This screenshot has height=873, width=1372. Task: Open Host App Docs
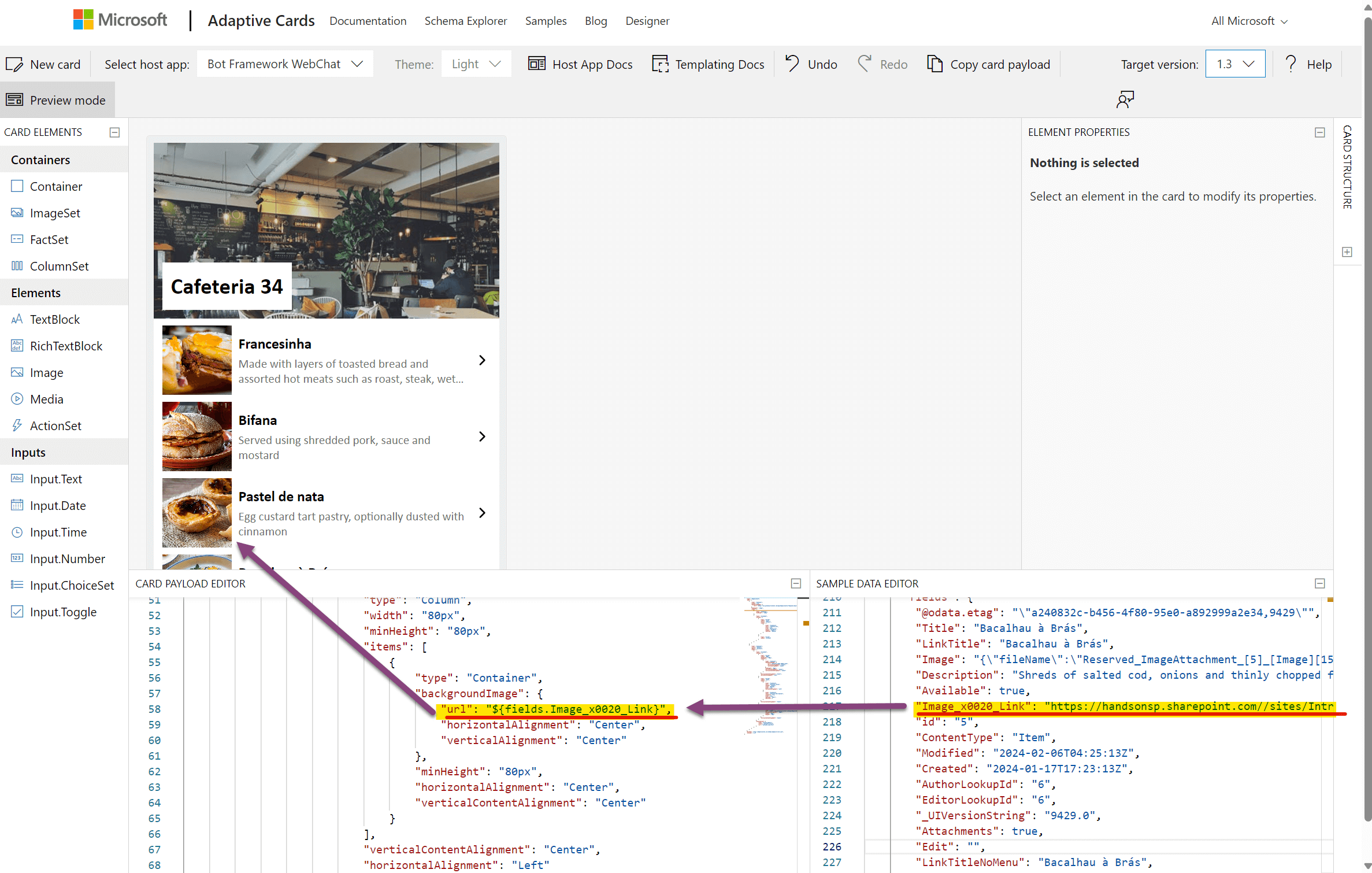pyautogui.click(x=580, y=64)
